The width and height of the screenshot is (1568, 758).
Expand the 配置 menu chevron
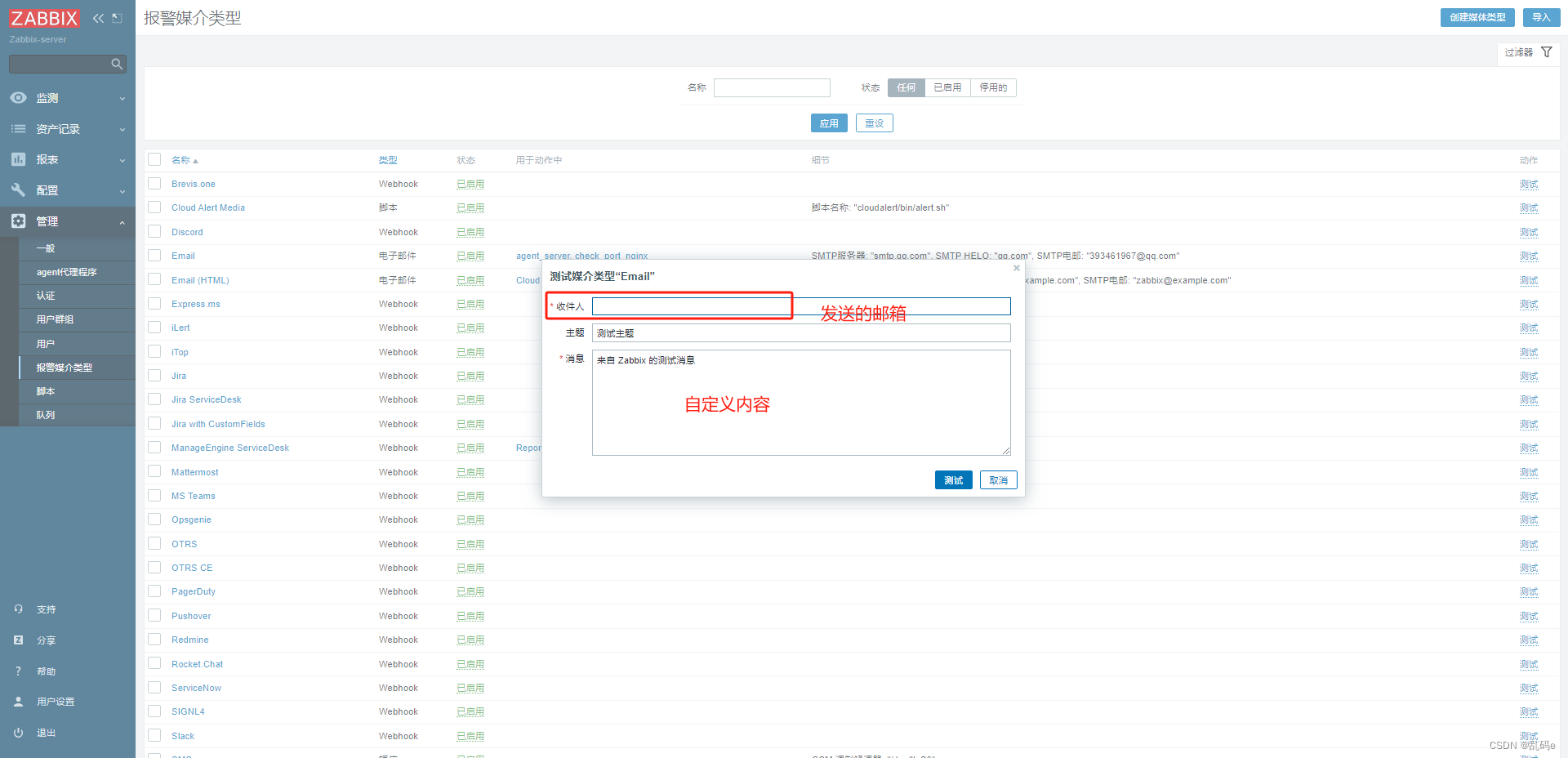click(x=122, y=191)
